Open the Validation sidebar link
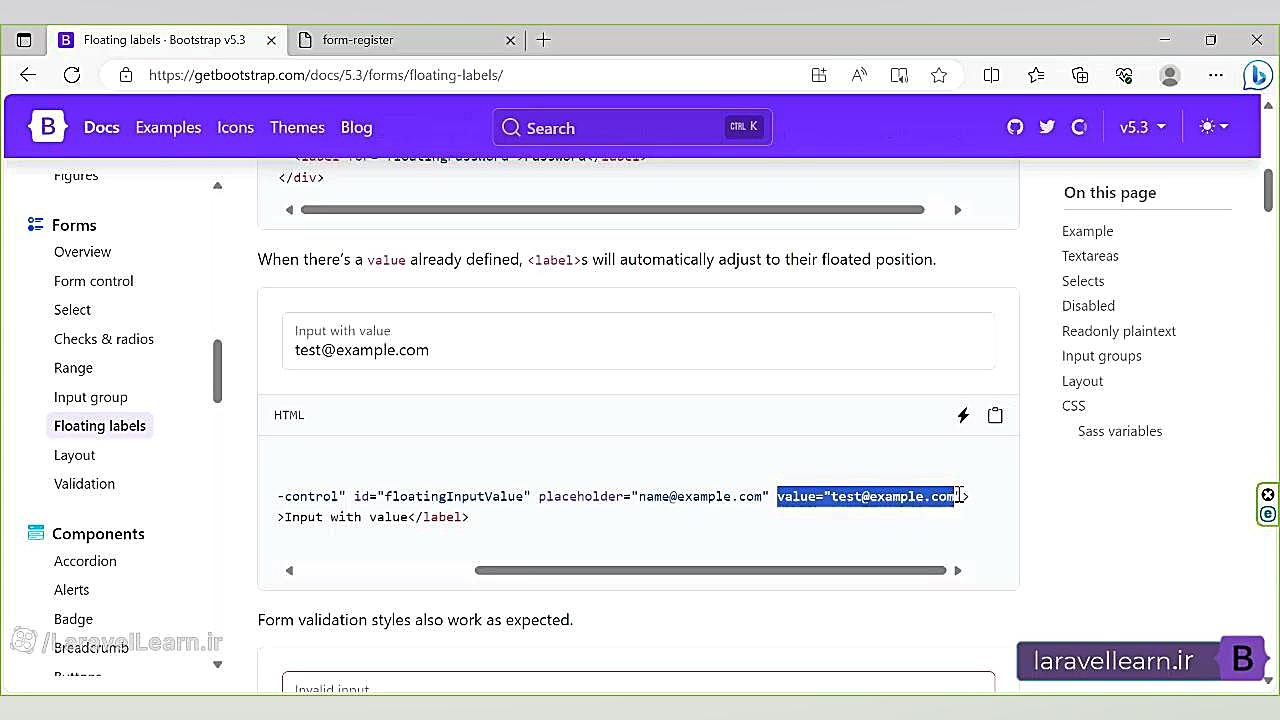The height and width of the screenshot is (720, 1280). 84,484
